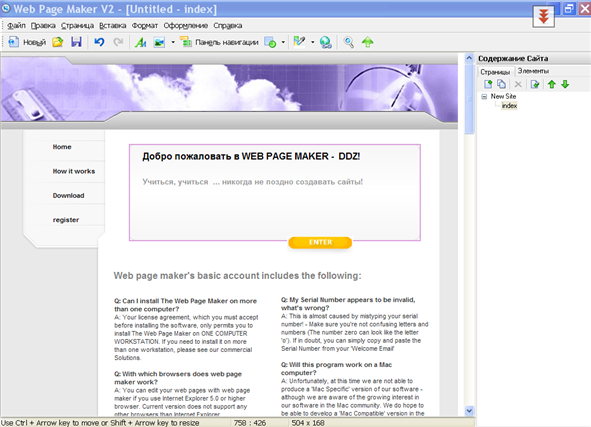591x427 pixels.
Task: Open the Правка menu
Action: (43, 26)
